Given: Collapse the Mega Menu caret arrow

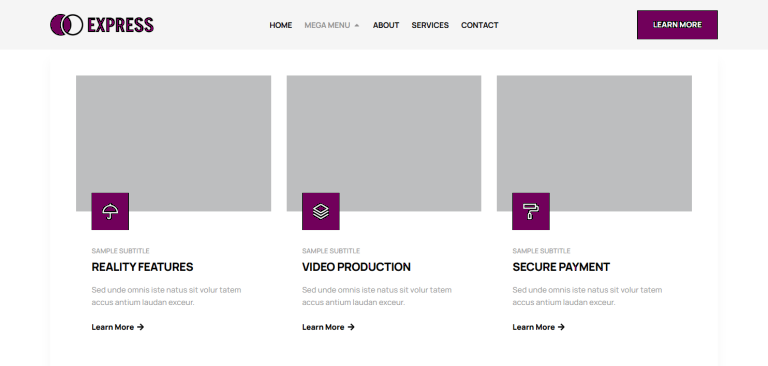Looking at the screenshot, I should point(357,25).
